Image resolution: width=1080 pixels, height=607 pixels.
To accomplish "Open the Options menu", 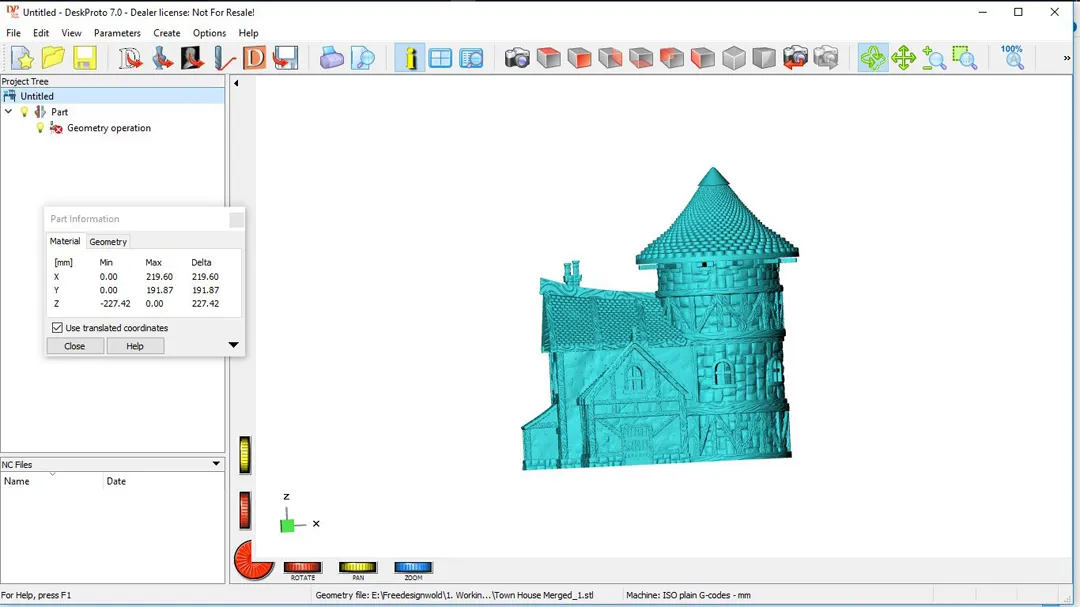I will pos(209,33).
